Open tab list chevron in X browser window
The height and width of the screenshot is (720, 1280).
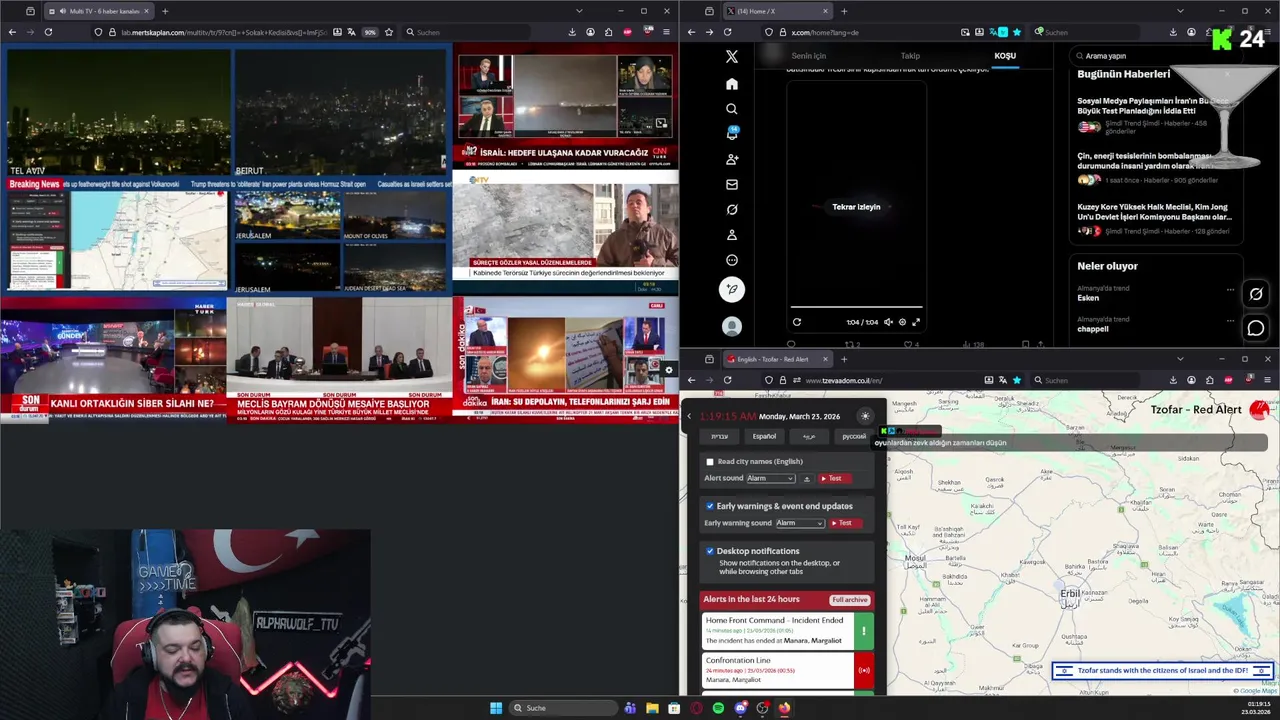coord(1180,11)
